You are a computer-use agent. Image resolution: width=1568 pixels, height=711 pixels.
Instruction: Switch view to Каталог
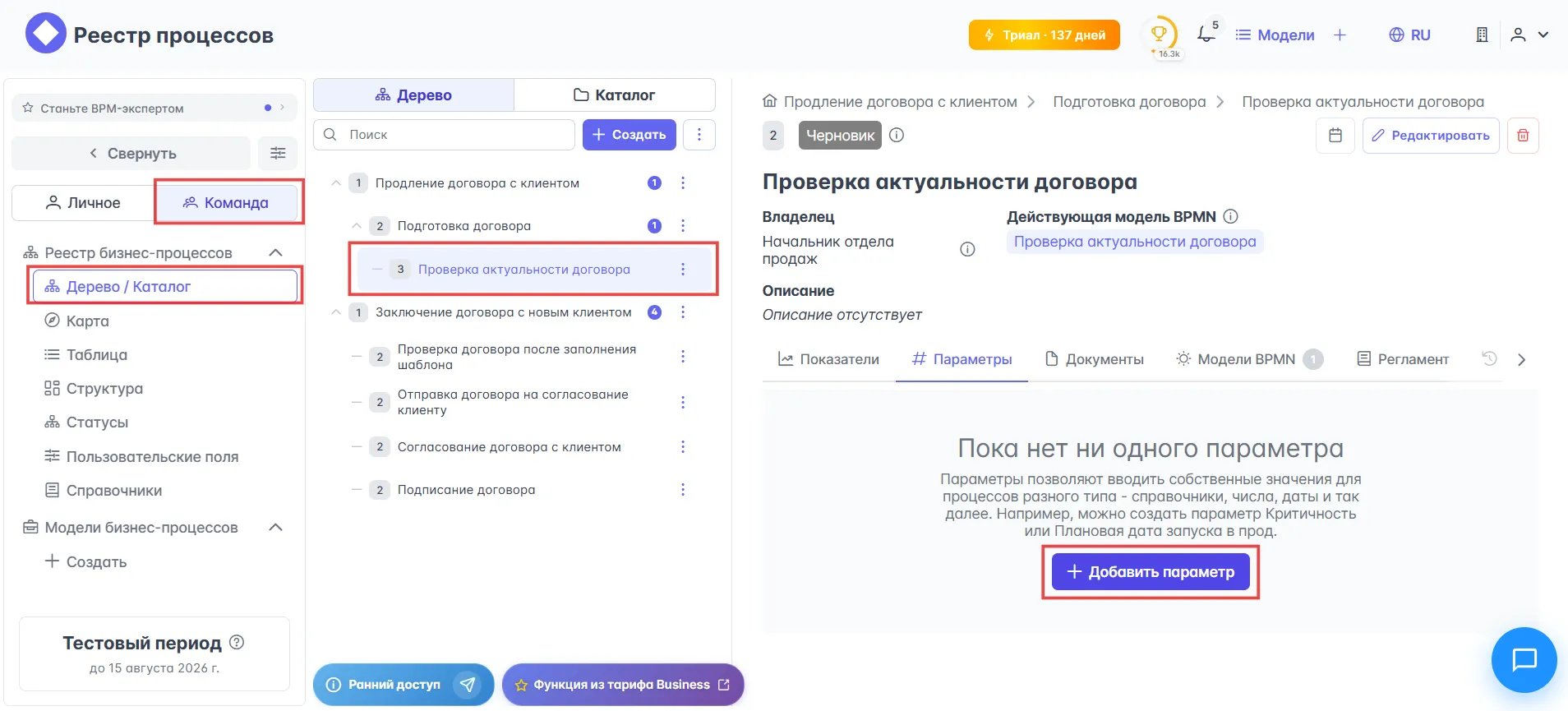(x=614, y=95)
